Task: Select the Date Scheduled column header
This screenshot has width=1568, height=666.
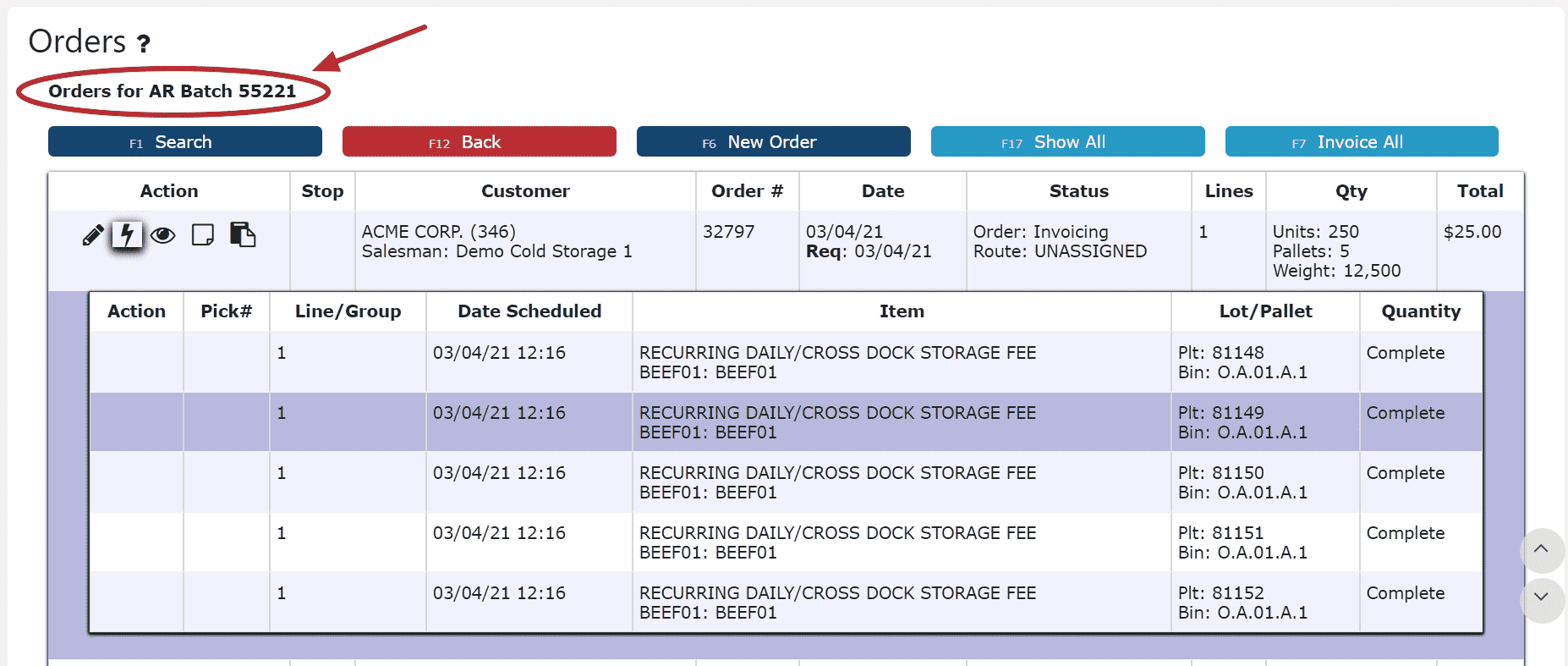Action: pyautogui.click(x=529, y=311)
